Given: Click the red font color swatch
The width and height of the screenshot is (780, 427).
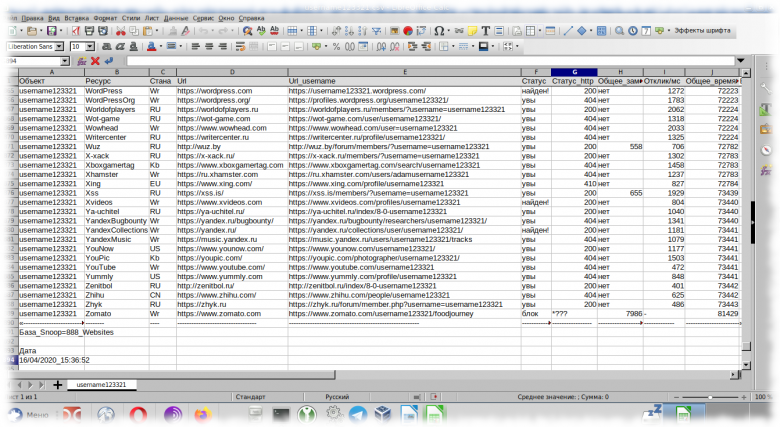Looking at the screenshot, I should (x=151, y=46).
